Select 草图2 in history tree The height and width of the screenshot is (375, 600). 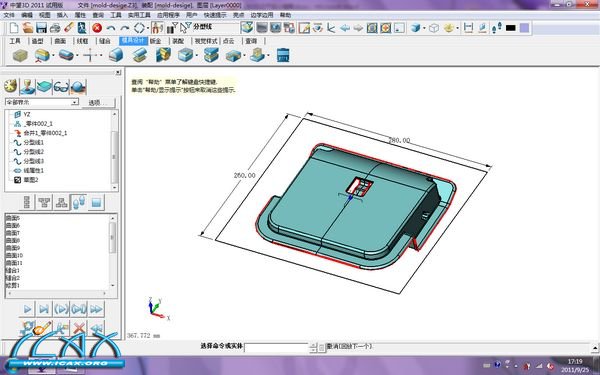click(31, 180)
